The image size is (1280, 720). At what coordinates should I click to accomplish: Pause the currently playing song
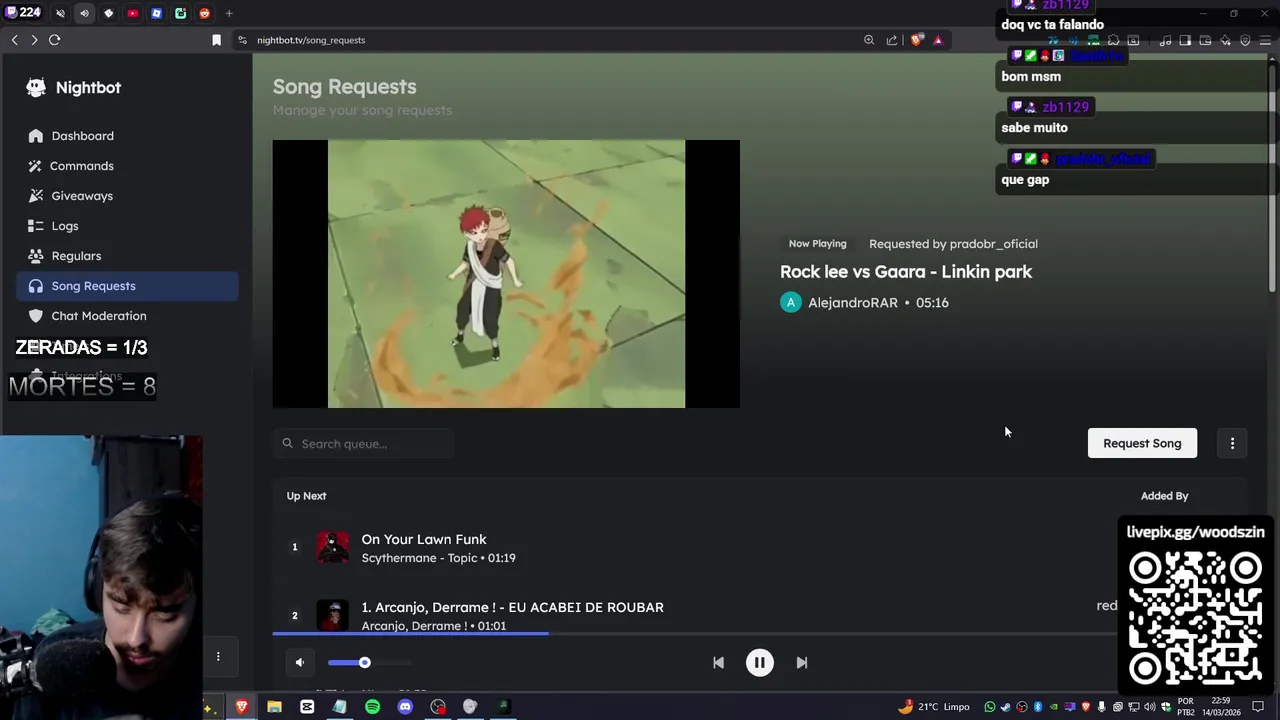759,662
